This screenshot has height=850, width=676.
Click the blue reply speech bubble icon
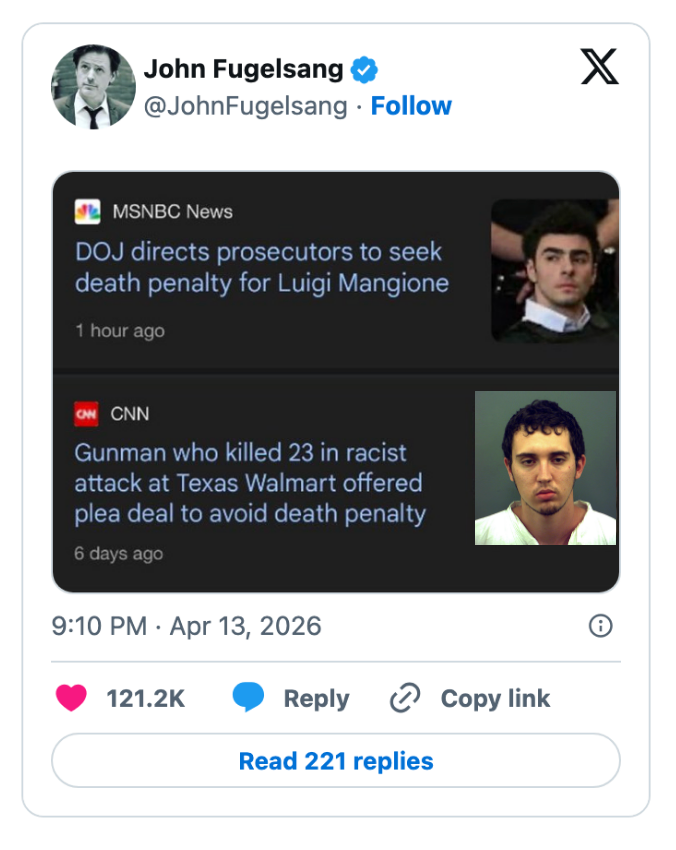[248, 698]
